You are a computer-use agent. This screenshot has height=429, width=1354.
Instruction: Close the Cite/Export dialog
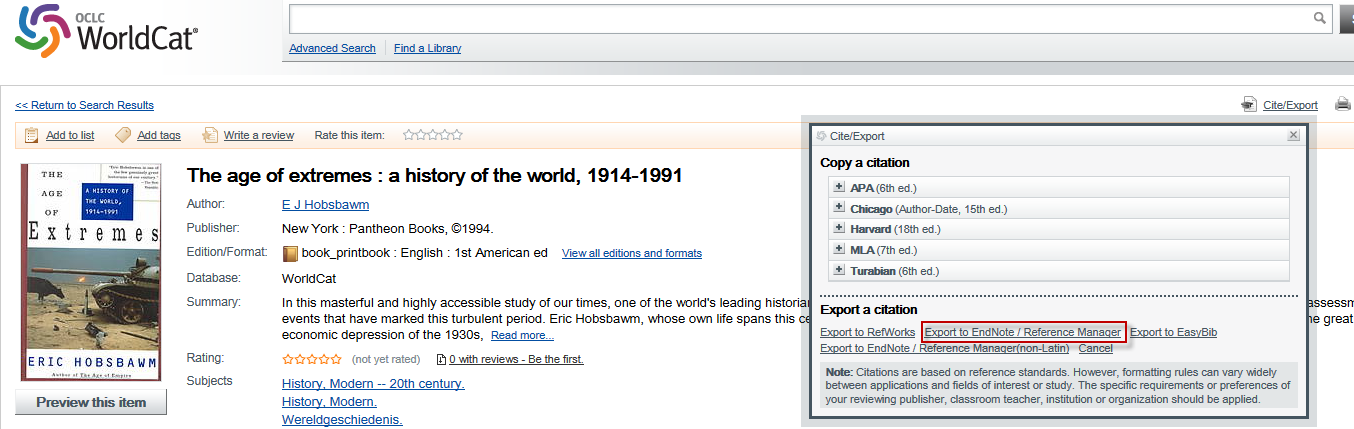[1293, 135]
